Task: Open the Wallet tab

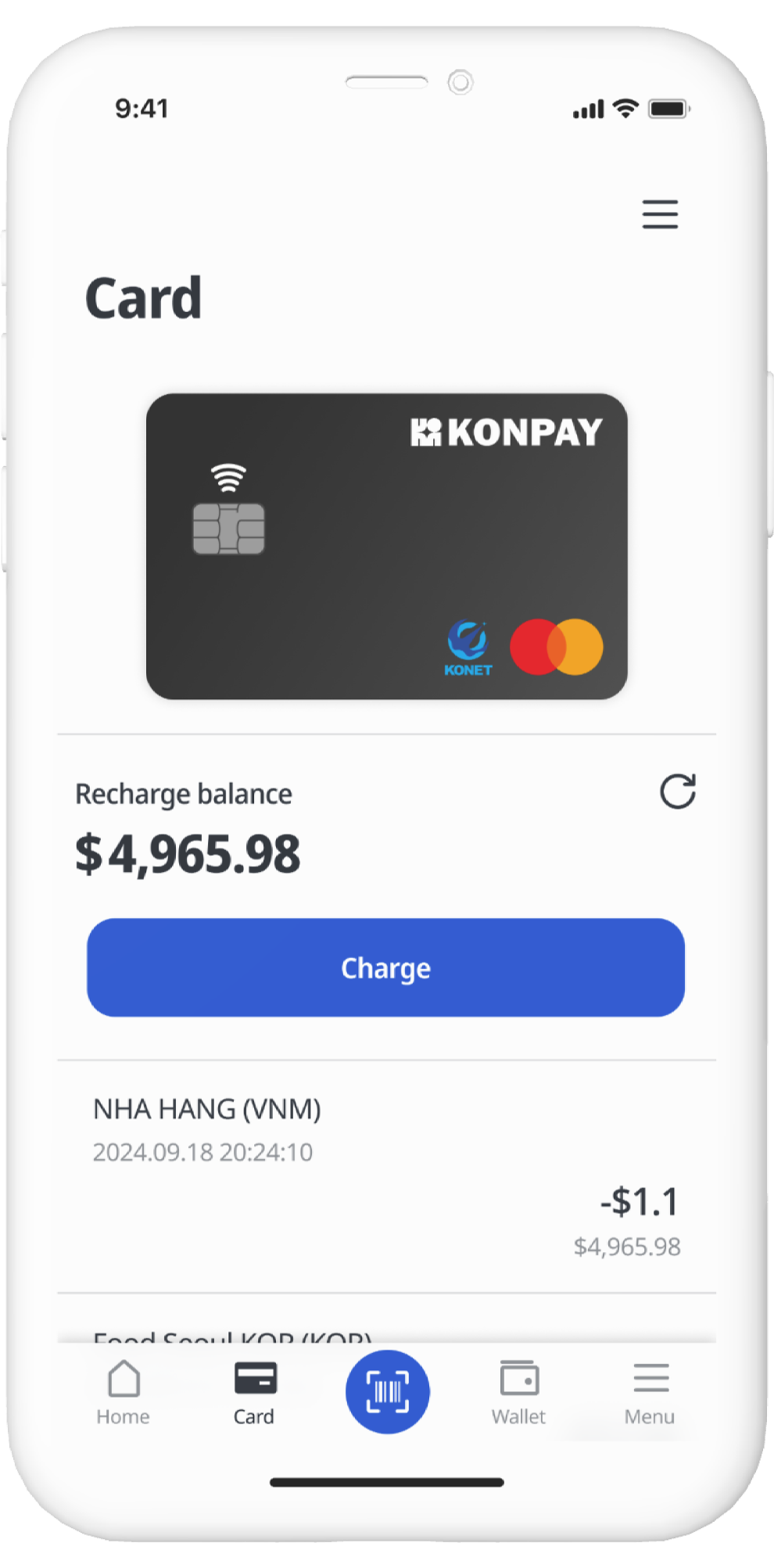Action: (518, 1393)
